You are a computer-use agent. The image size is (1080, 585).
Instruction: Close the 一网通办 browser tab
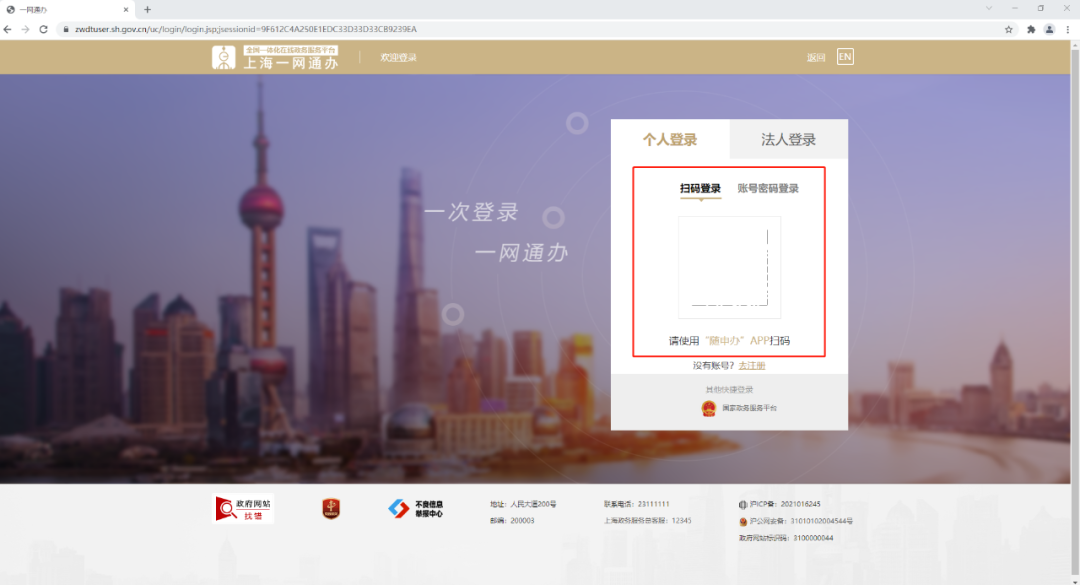pyautogui.click(x=125, y=10)
